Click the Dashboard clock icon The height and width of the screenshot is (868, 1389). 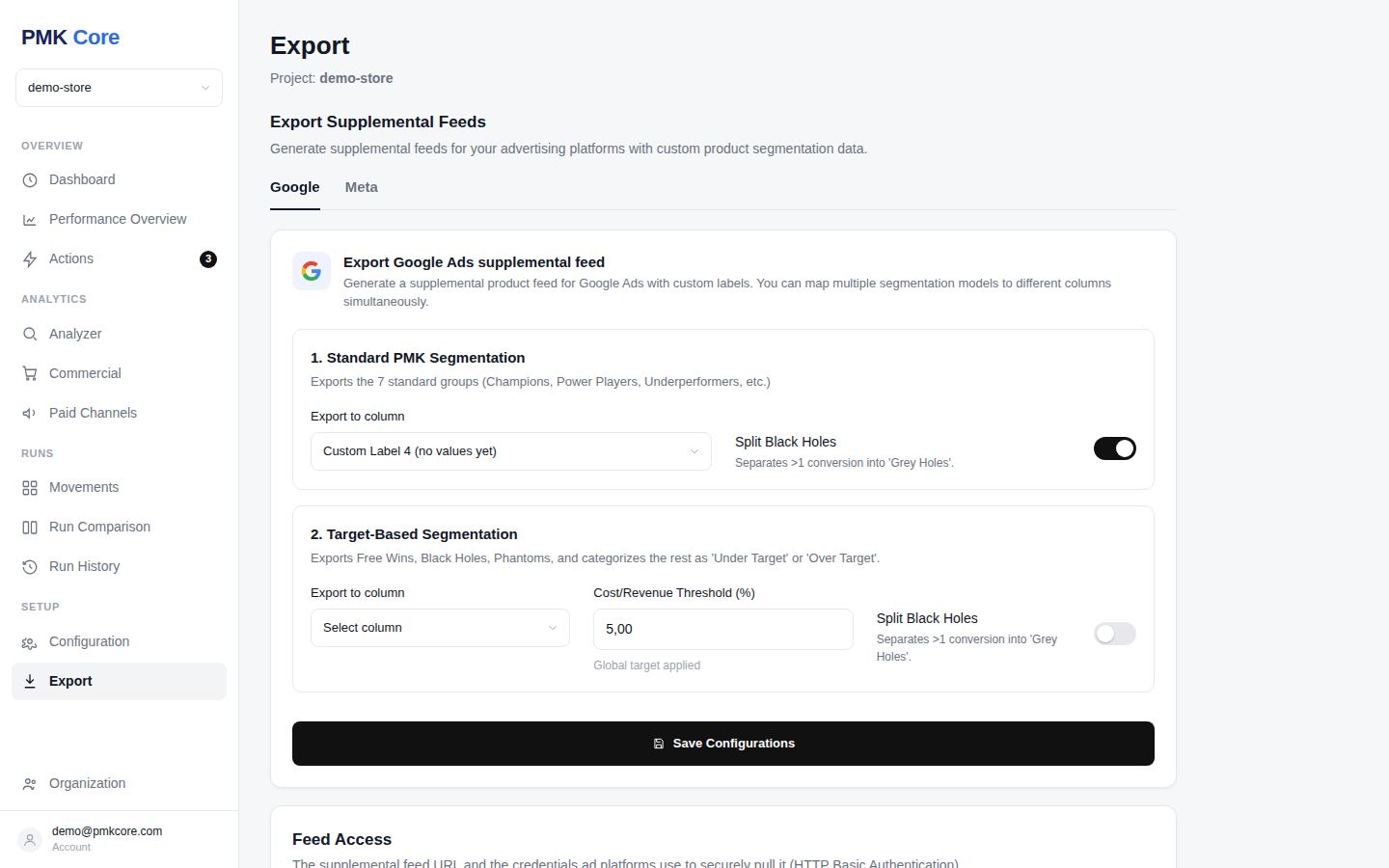tap(30, 180)
